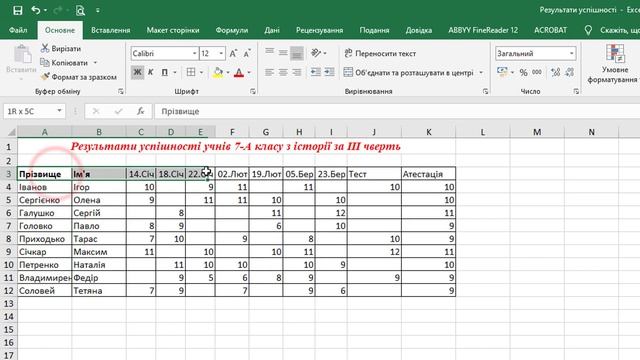
Task: Click the text Orientation icon
Action: [x=316, y=53]
